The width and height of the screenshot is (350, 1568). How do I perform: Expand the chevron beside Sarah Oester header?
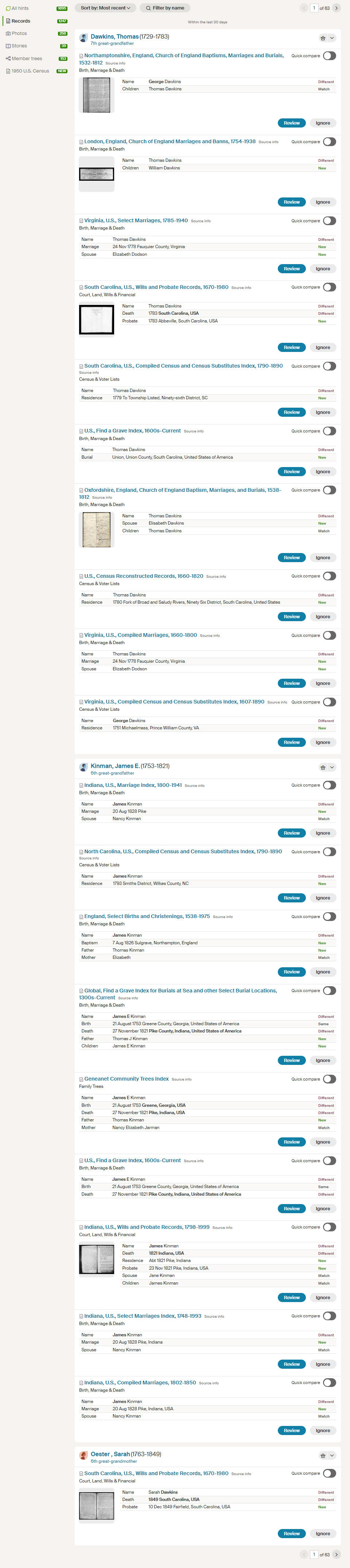tap(332, 1455)
